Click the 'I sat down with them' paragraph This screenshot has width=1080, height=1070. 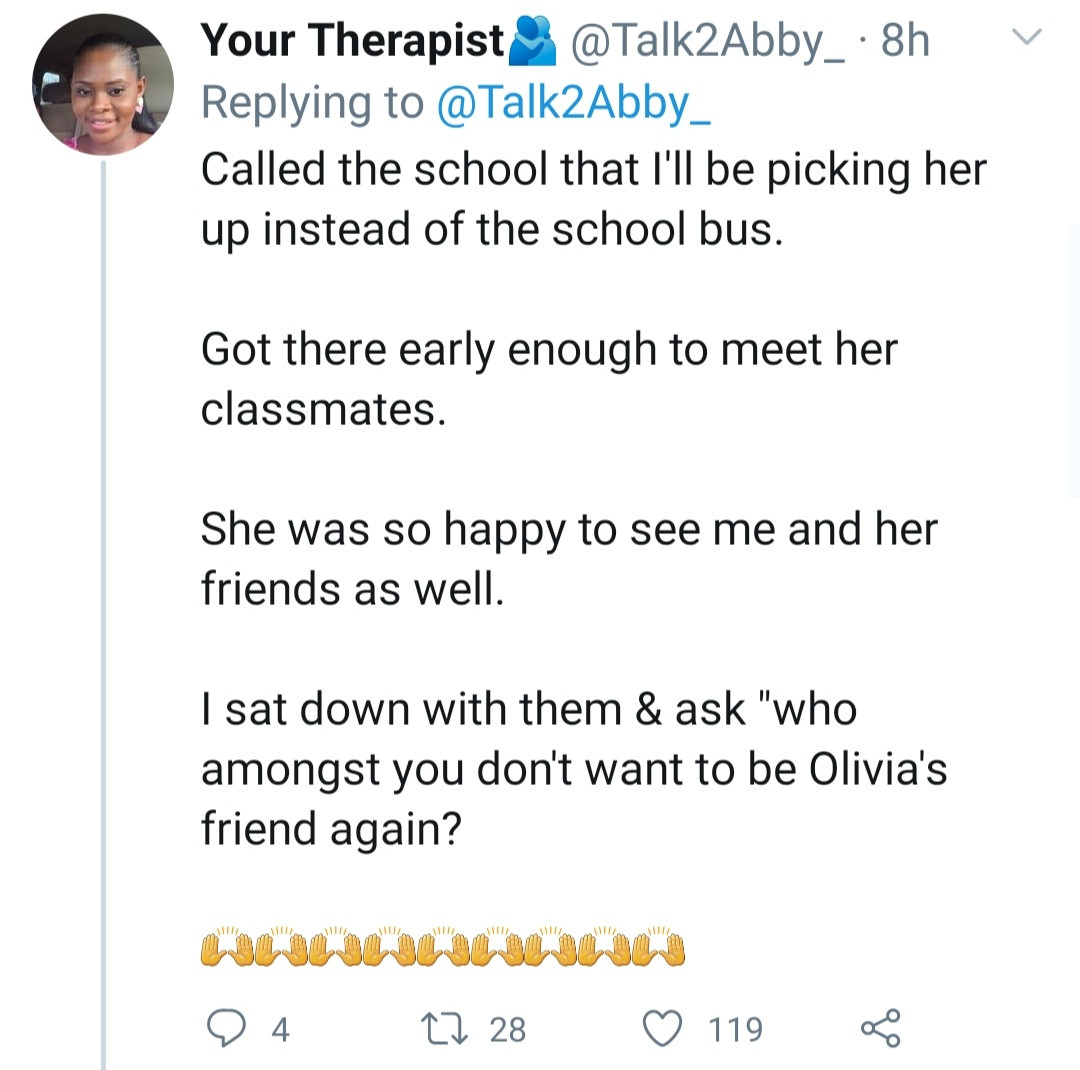coord(573,769)
